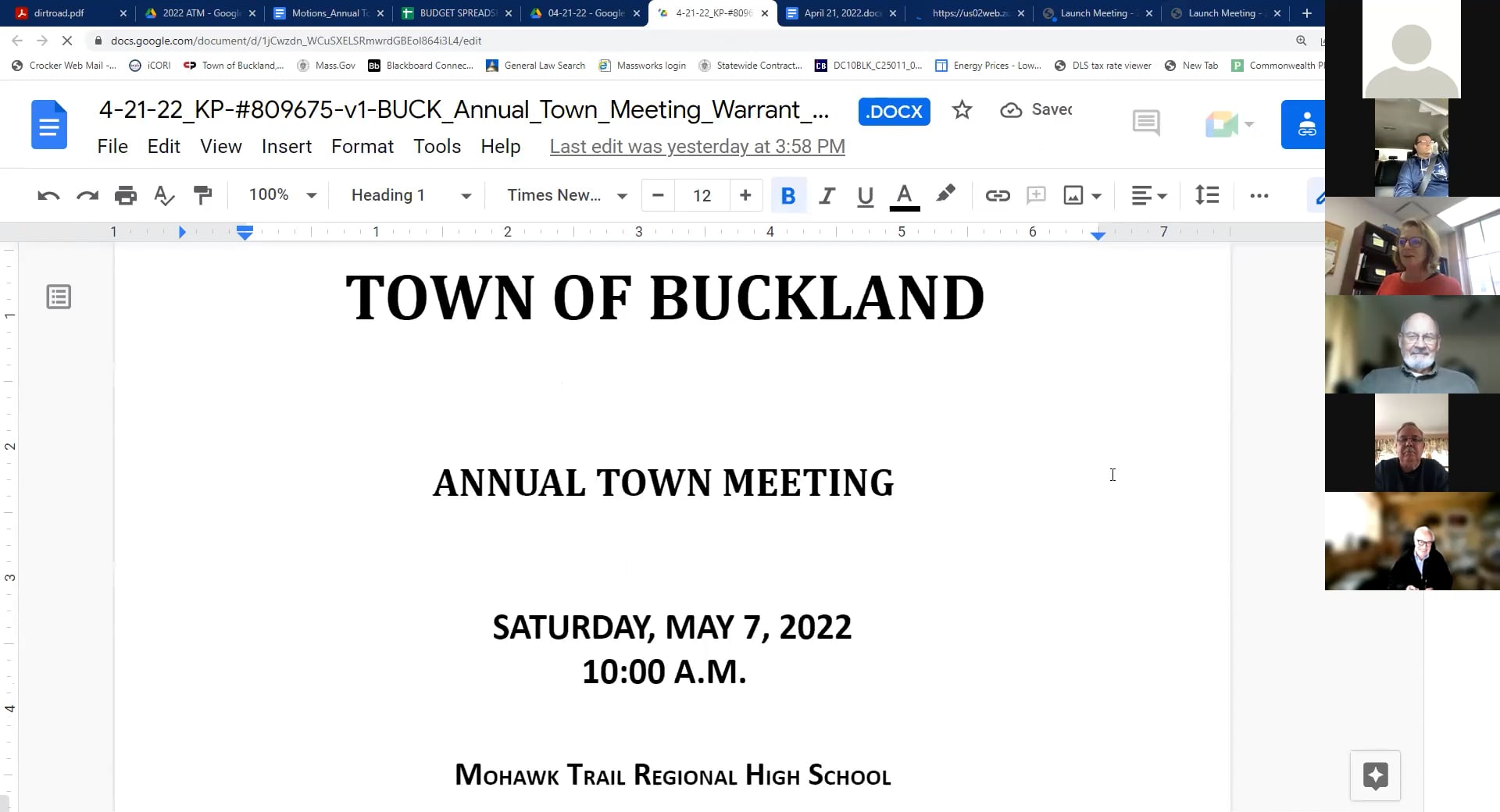Undo the last edit
Image resolution: width=1500 pixels, height=812 pixels.
coord(48,195)
